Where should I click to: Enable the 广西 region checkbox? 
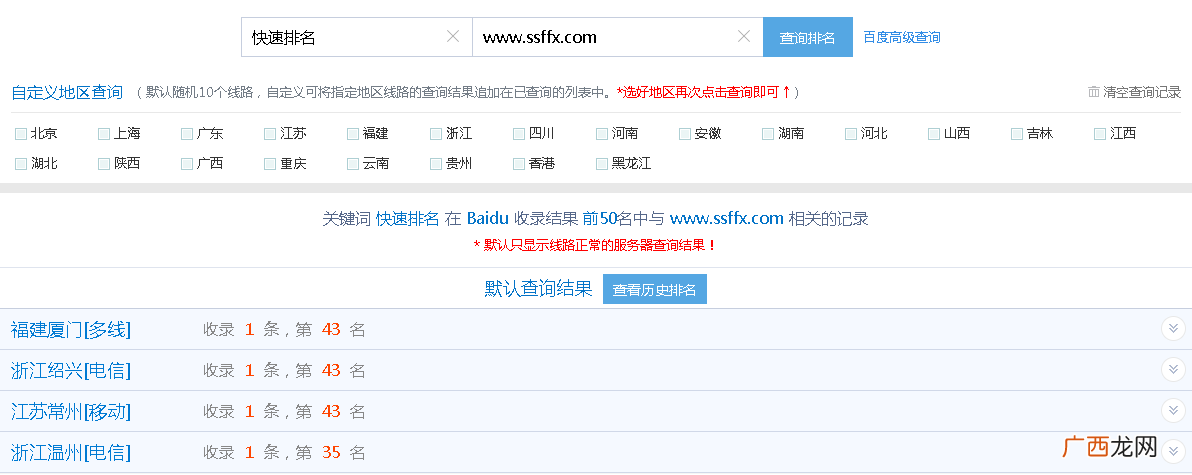[186, 164]
